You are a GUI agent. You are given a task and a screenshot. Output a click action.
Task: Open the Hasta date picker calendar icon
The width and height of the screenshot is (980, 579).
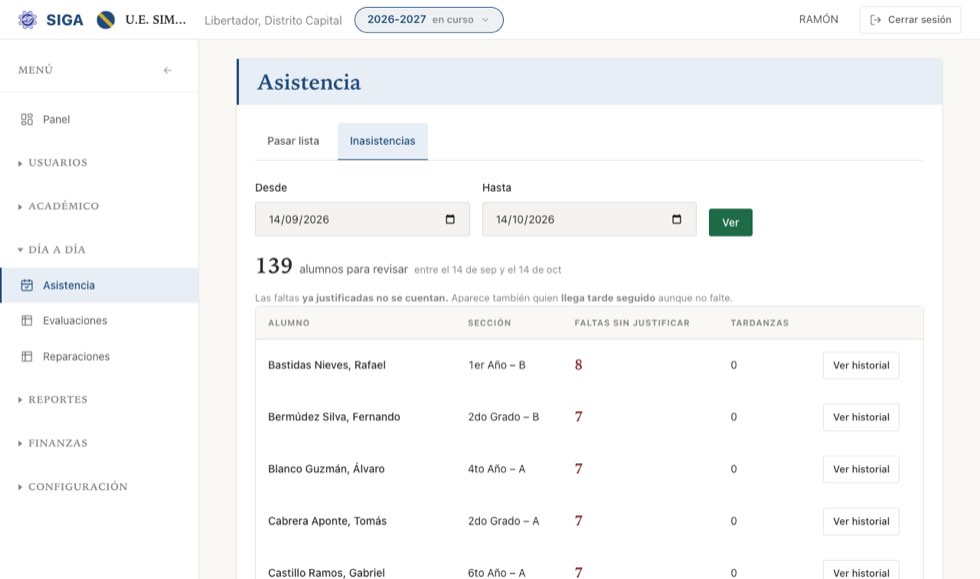[x=676, y=219]
